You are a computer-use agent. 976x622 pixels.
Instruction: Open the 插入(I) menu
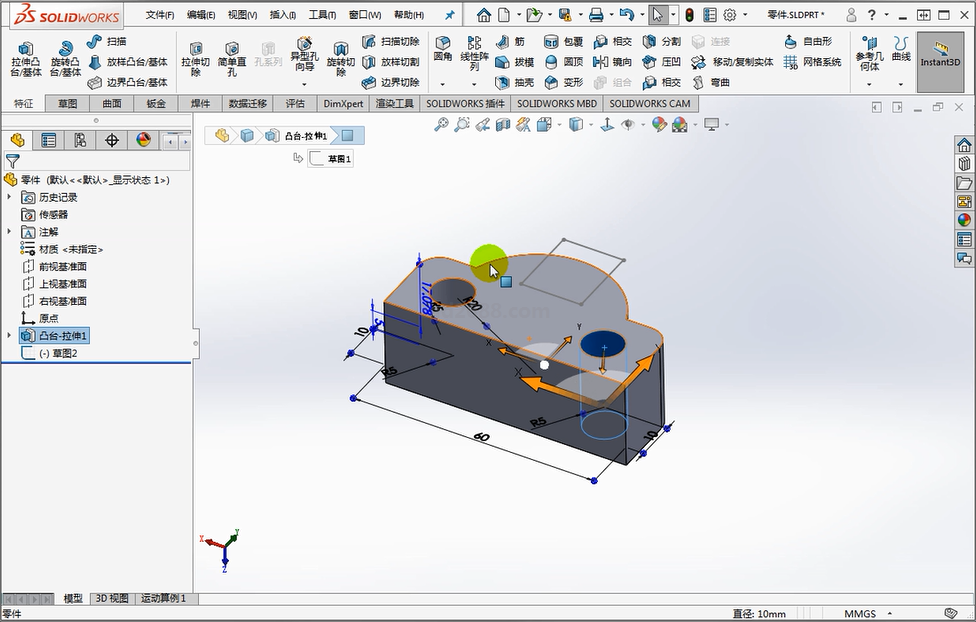(x=283, y=15)
